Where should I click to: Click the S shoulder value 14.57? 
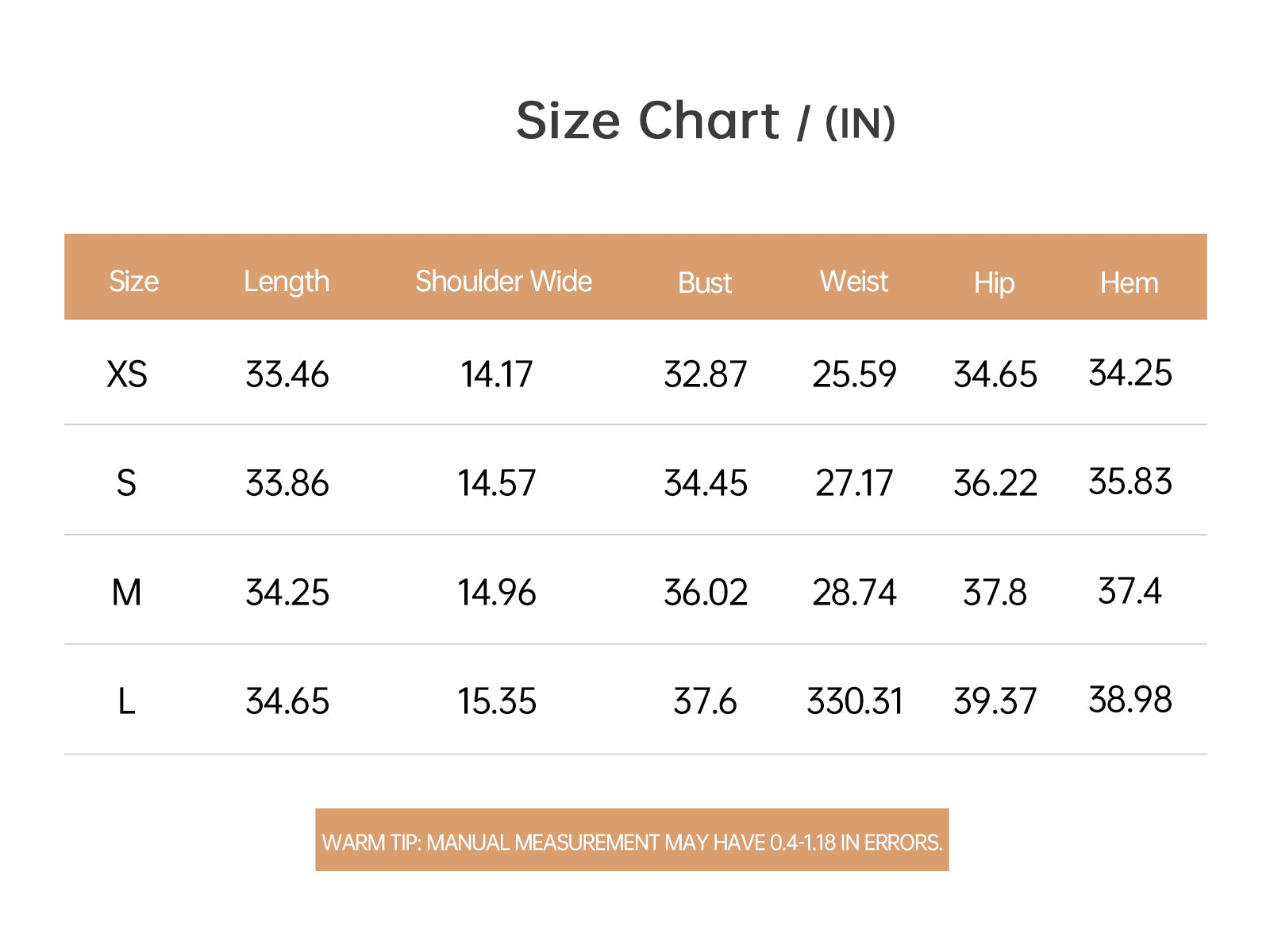[497, 483]
